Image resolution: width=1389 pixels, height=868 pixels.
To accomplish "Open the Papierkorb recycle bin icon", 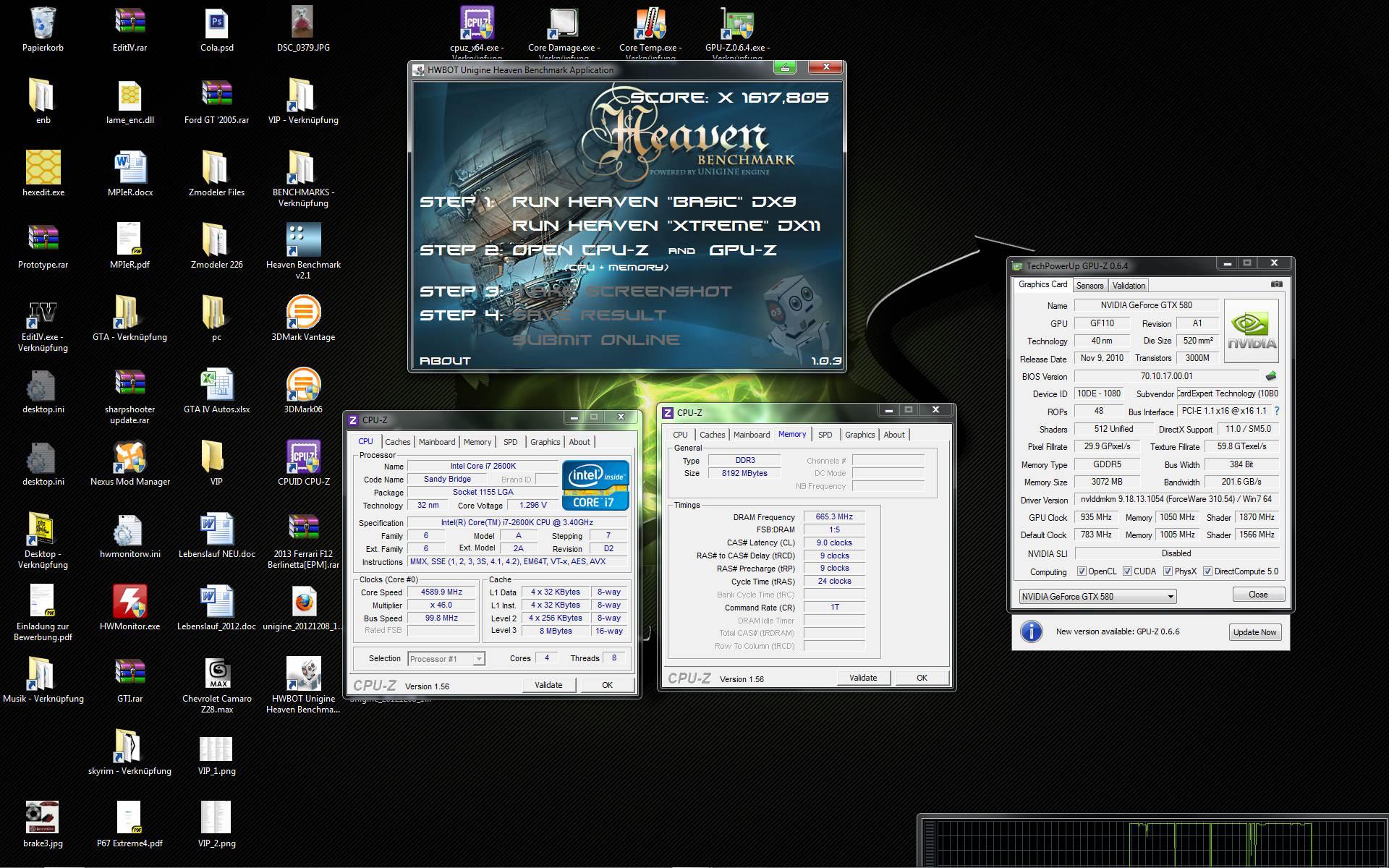I will (x=43, y=23).
